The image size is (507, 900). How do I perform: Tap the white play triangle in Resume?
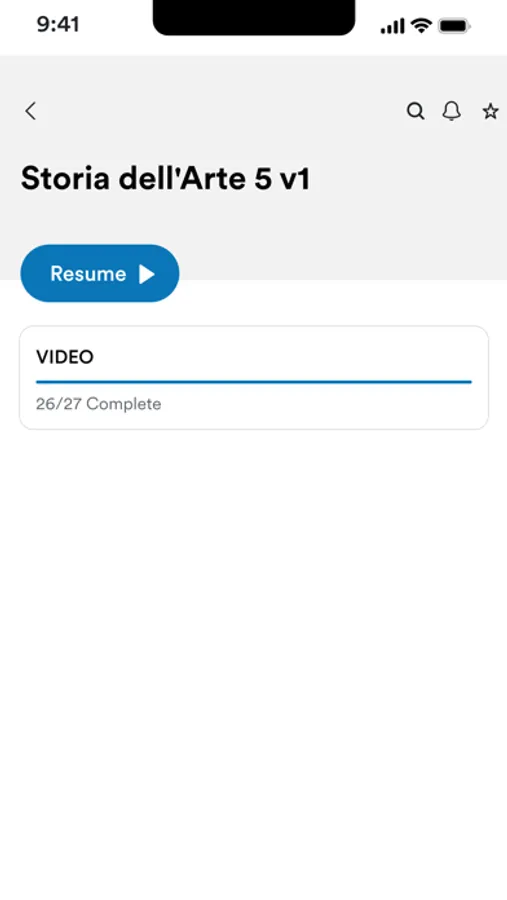point(147,274)
